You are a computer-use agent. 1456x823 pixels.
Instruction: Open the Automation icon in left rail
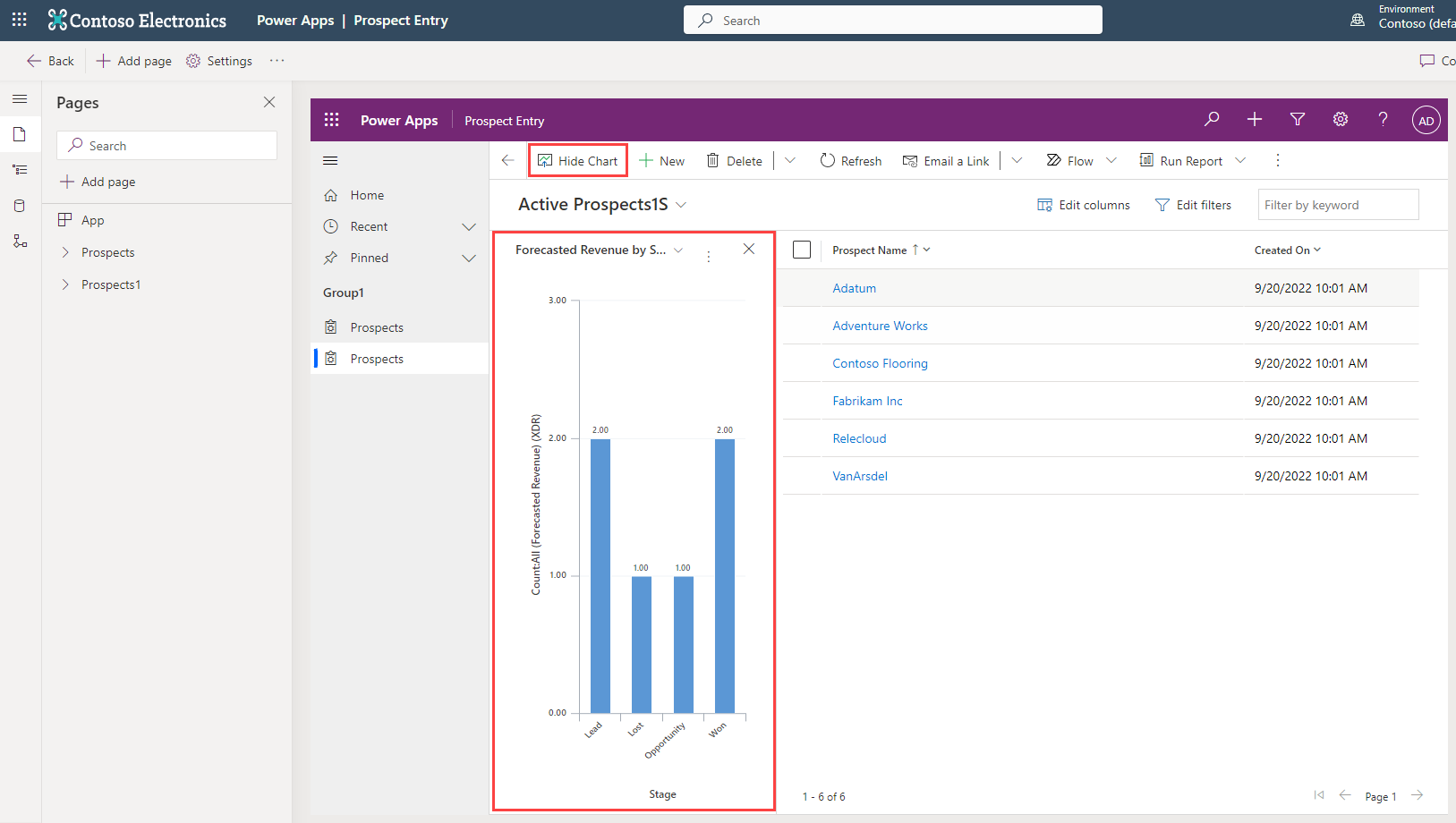click(x=20, y=242)
